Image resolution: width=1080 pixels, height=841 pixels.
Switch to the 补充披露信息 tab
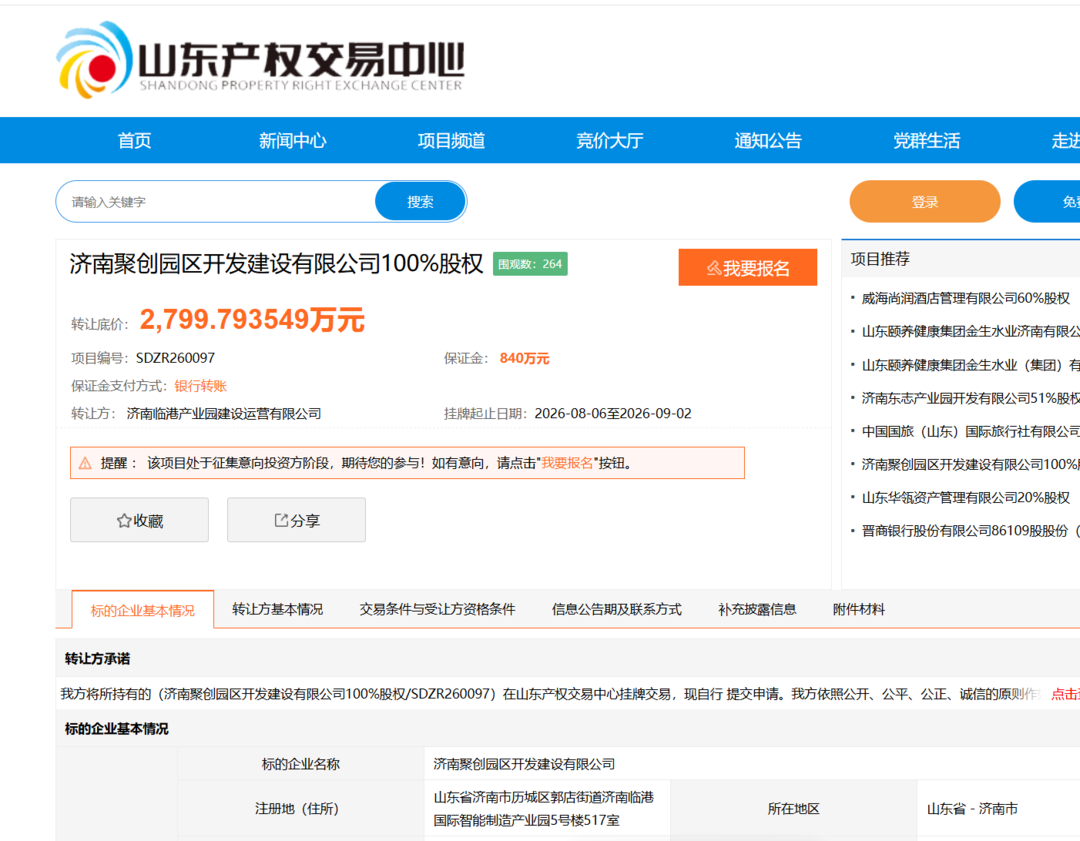(x=757, y=610)
